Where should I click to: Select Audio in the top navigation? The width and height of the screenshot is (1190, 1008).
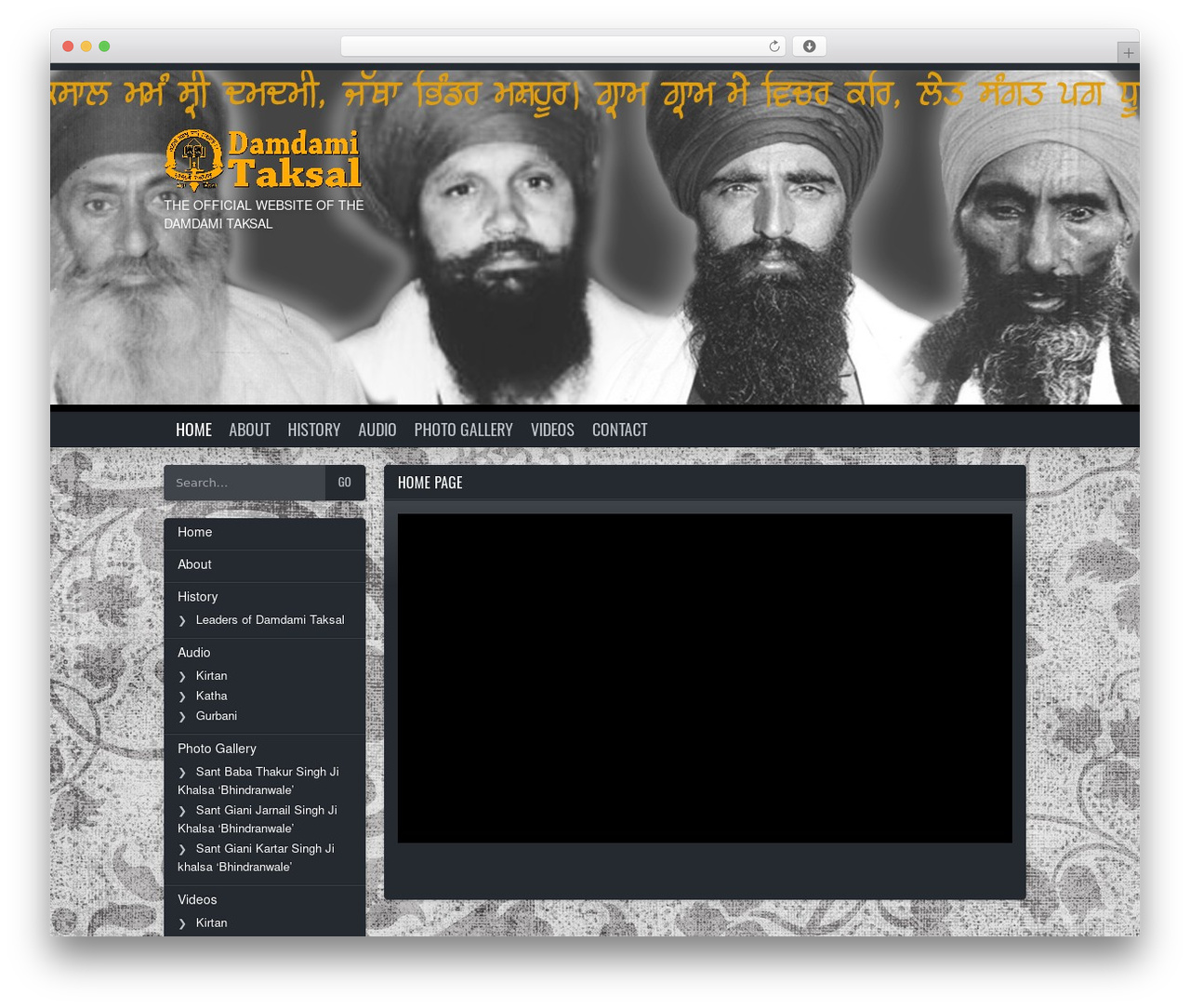pyautogui.click(x=377, y=430)
